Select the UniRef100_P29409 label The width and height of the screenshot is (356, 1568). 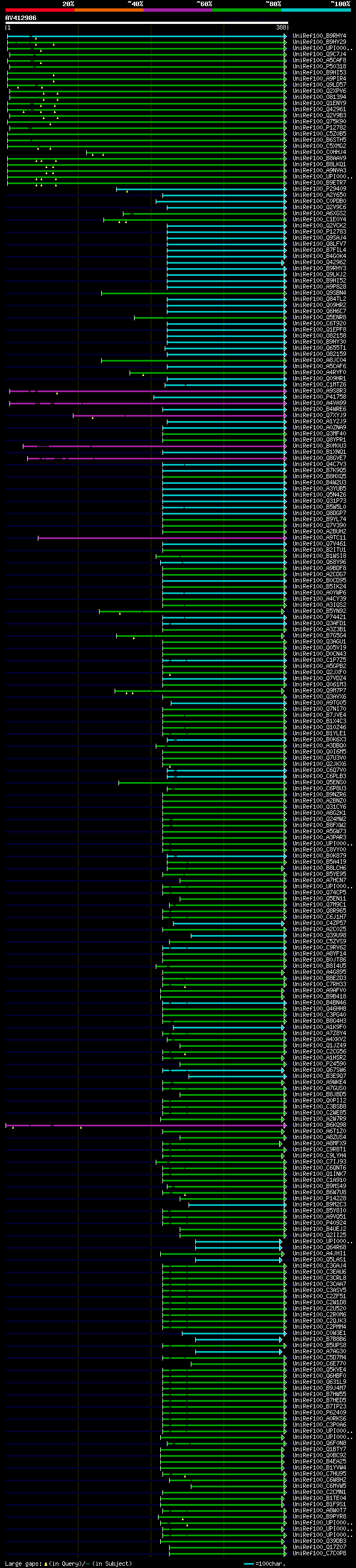click(319, 189)
